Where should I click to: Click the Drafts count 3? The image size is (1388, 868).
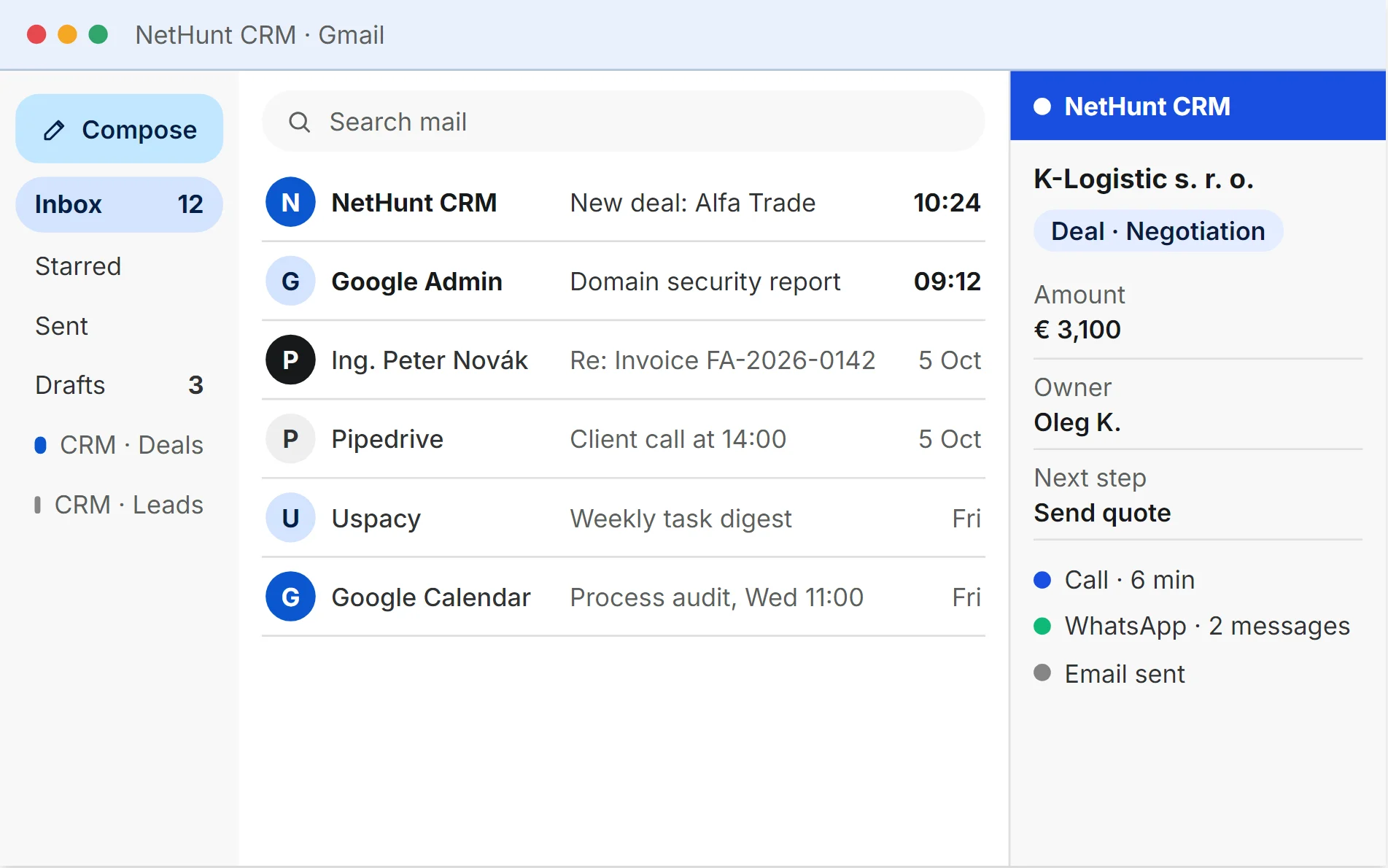coord(195,385)
